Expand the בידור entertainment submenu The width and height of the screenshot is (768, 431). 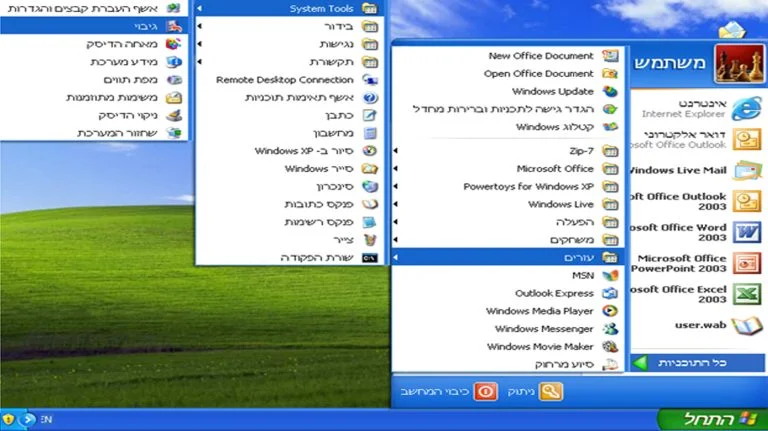pyautogui.click(x=289, y=26)
